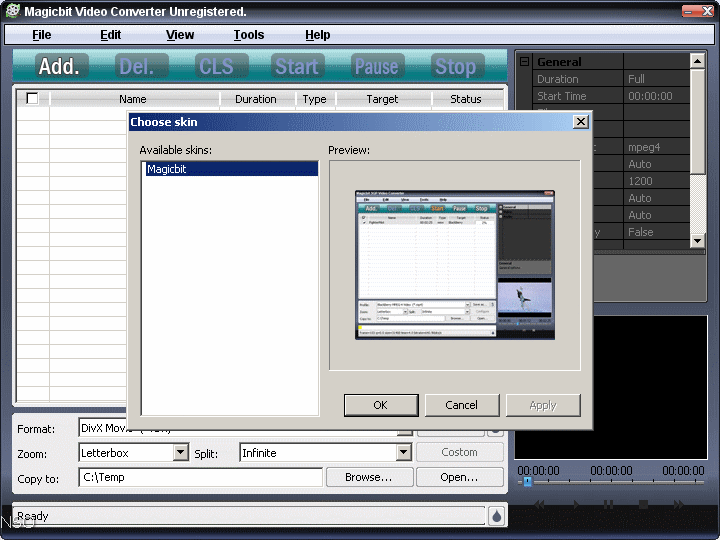Open the Edit menu
The image size is (720, 540).
tap(110, 35)
